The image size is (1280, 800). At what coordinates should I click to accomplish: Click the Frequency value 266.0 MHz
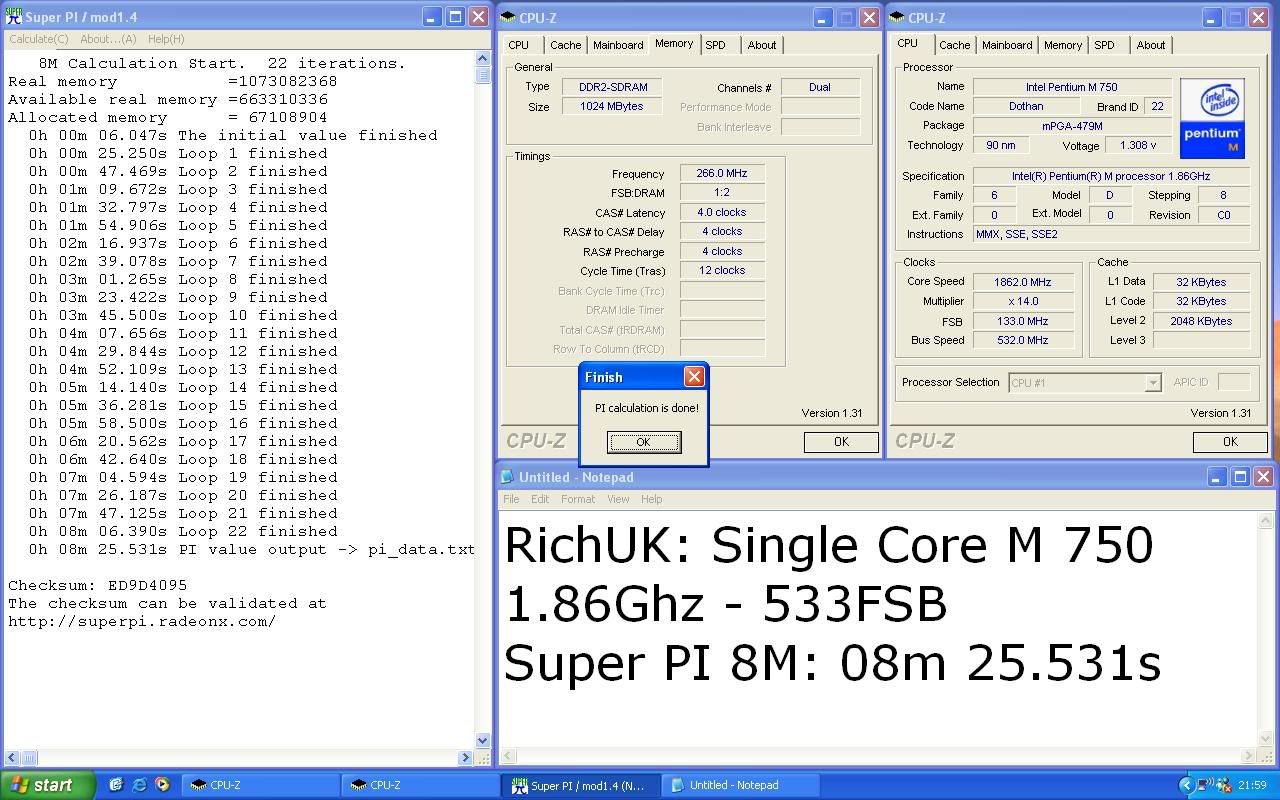(722, 174)
